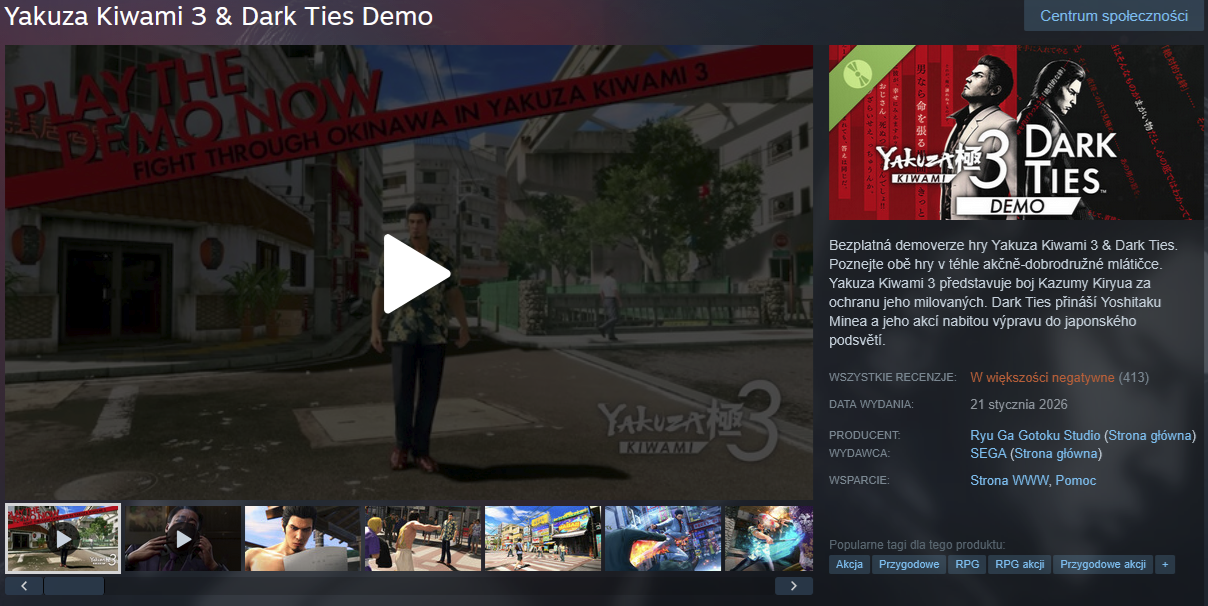Select the Akcja tag
This screenshot has height=606, width=1208.
click(849, 564)
